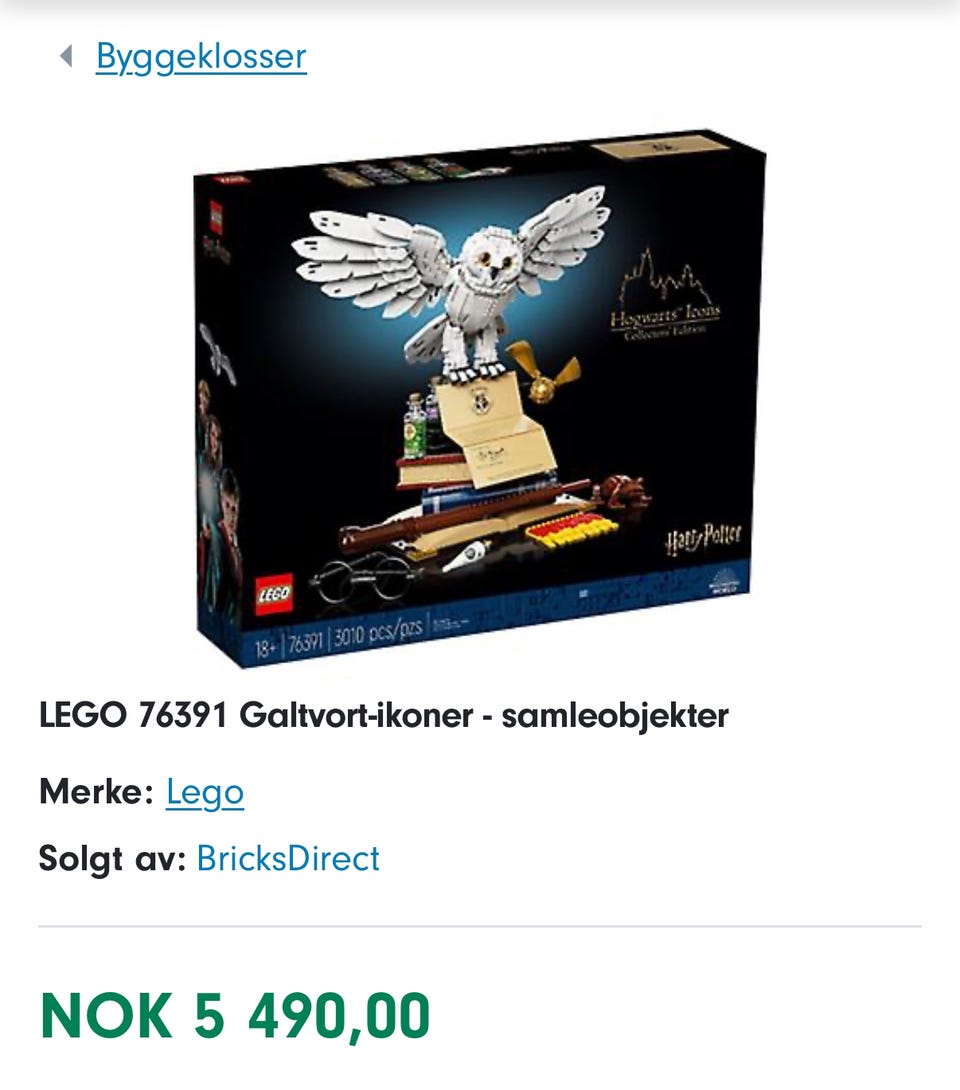
Task: Click the red LEGO logo on the box
Action: click(x=274, y=594)
